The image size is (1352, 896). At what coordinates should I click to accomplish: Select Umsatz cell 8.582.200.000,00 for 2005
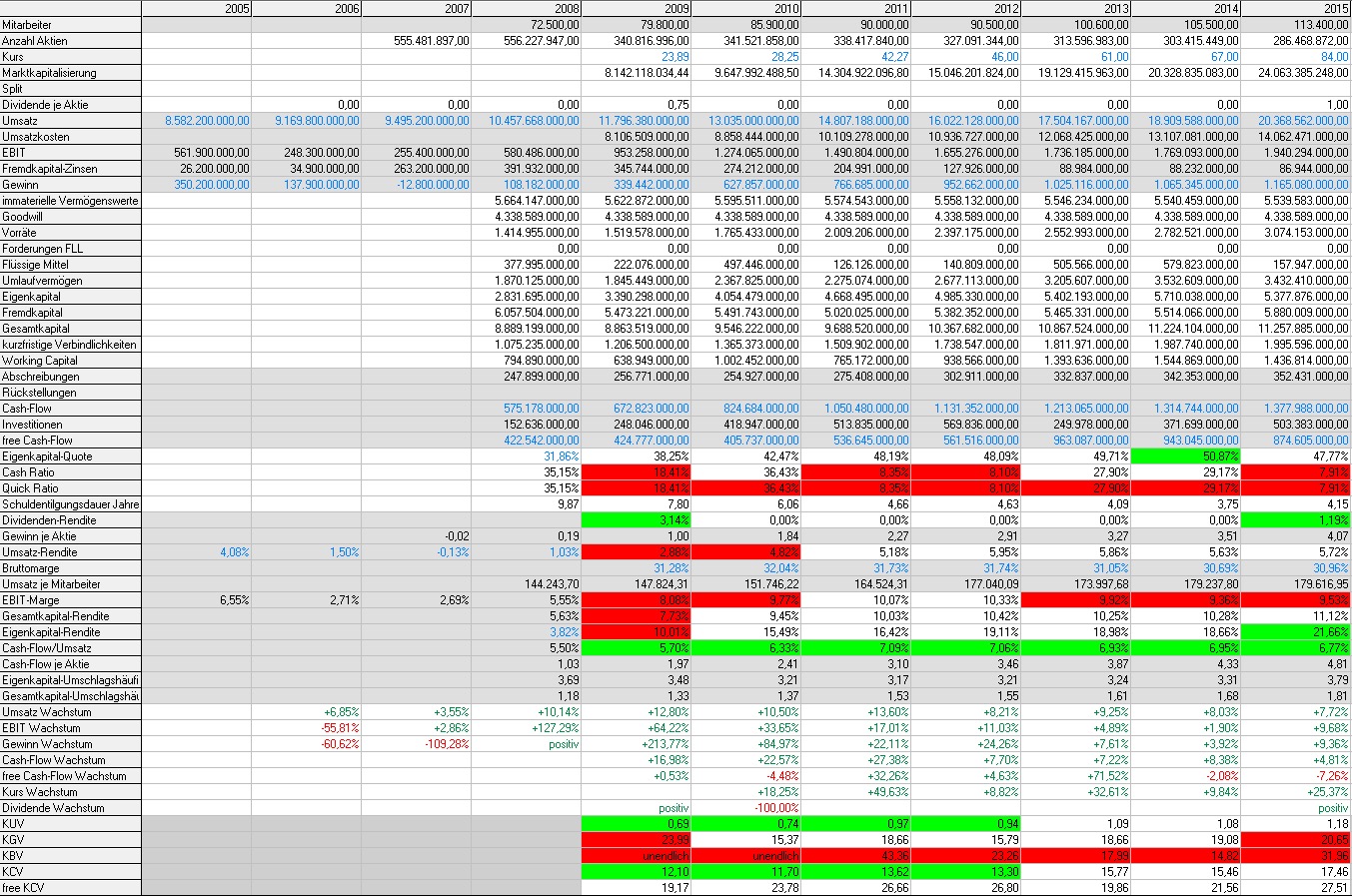[197, 120]
